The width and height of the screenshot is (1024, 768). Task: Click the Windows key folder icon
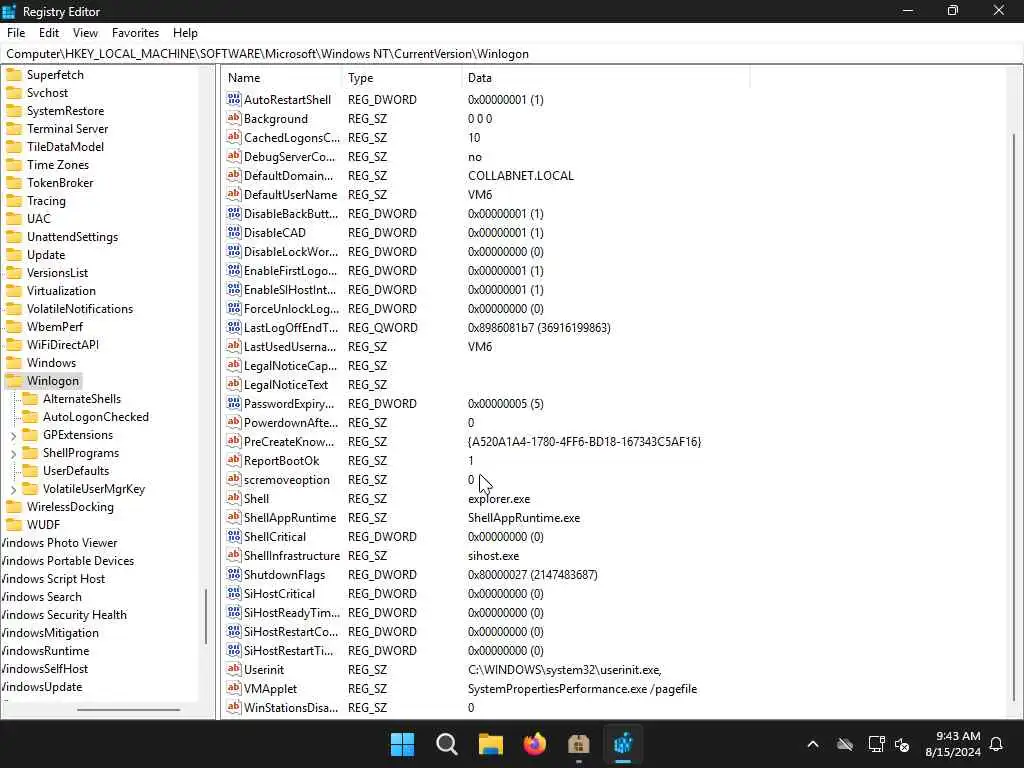pyautogui.click(x=14, y=362)
